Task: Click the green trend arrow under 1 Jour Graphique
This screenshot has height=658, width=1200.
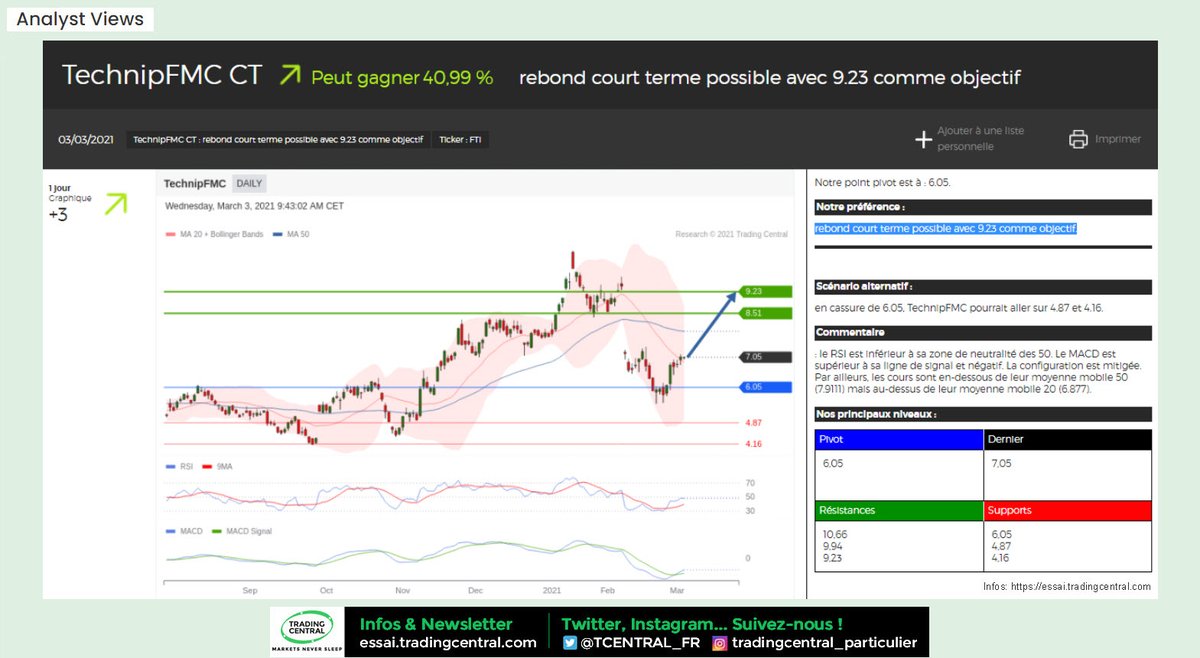Action: [x=116, y=205]
